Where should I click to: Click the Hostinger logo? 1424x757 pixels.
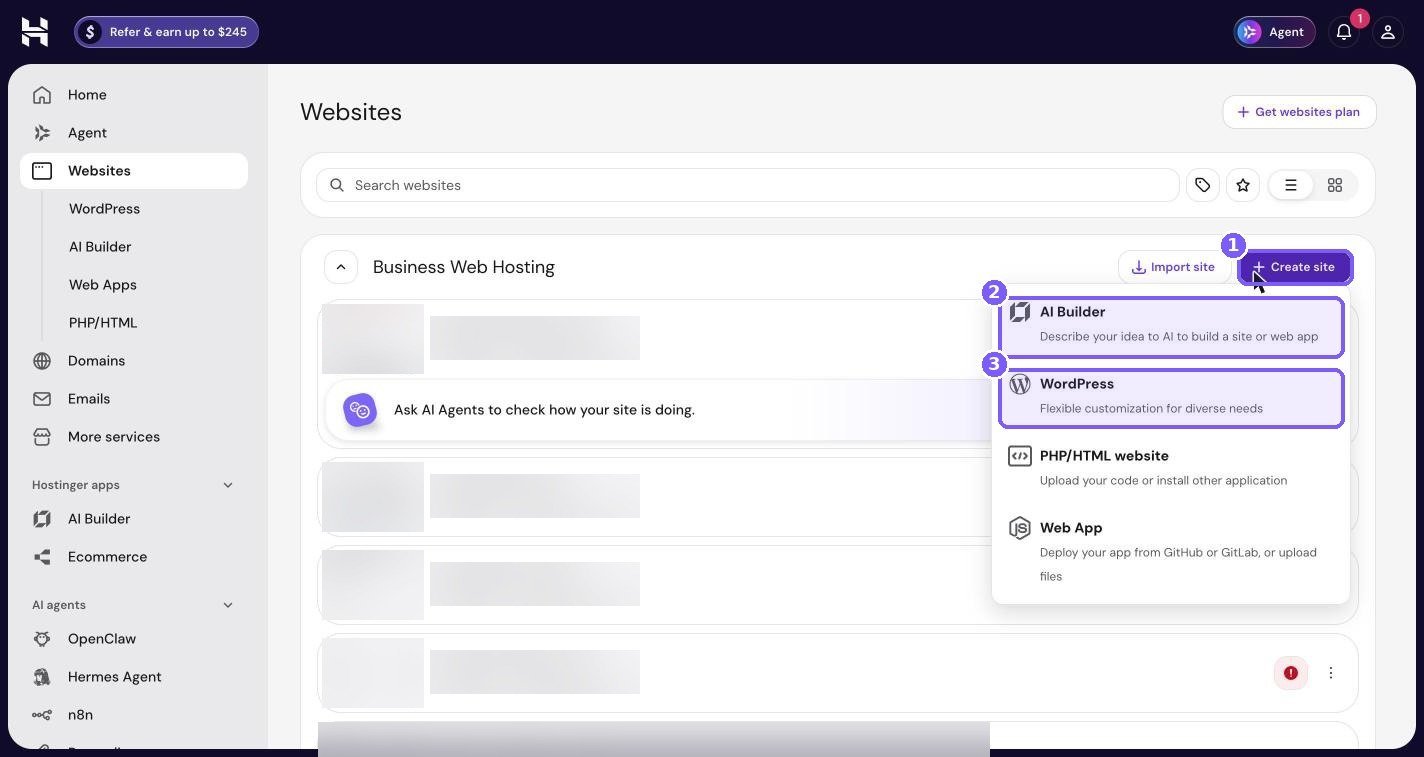35,32
